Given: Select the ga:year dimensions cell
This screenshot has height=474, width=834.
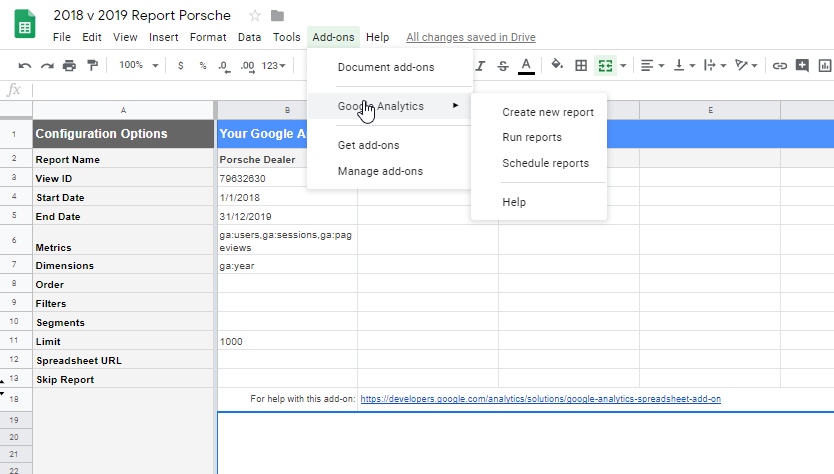Looking at the screenshot, I should [x=287, y=266].
